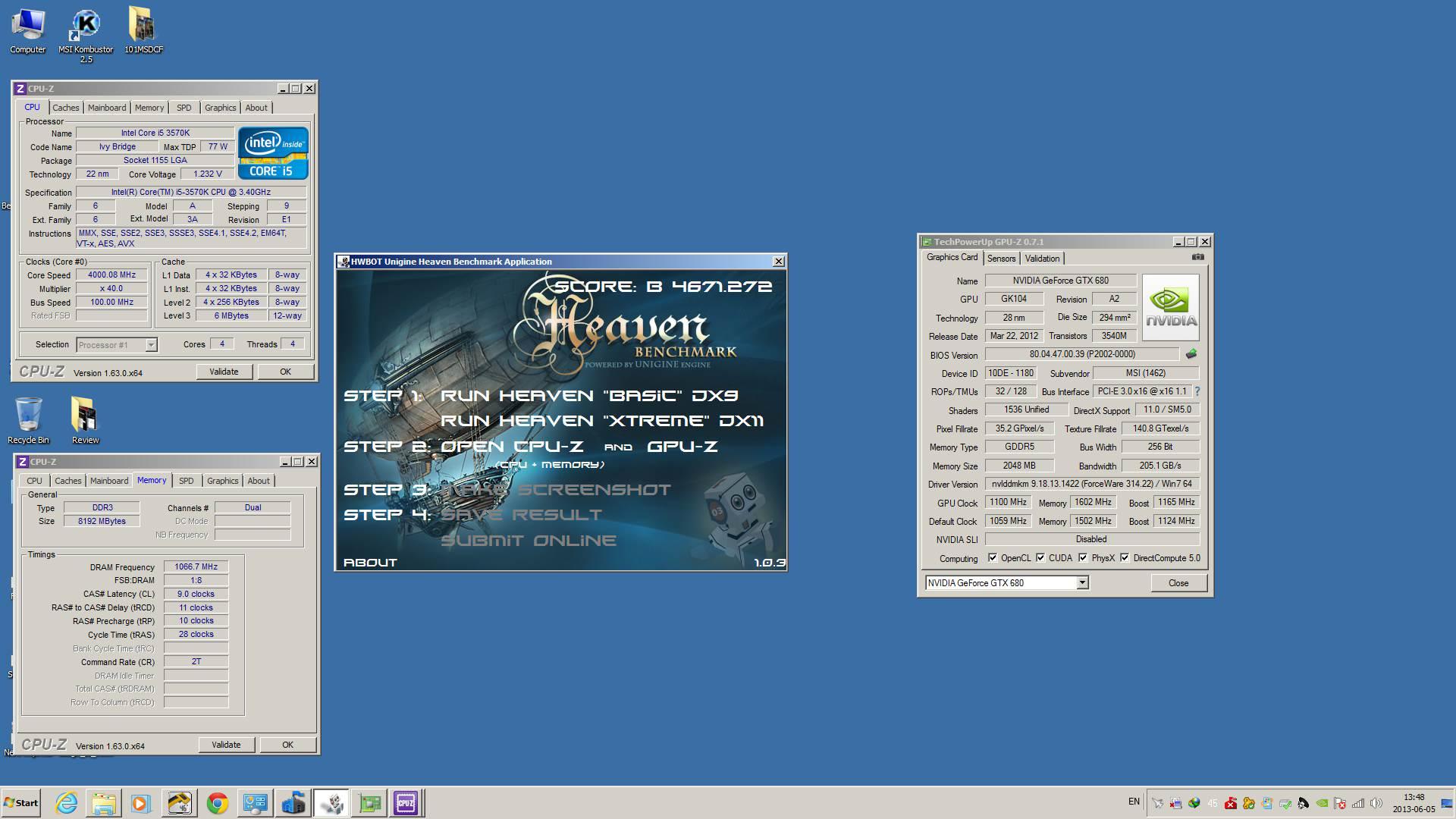Open the SPD tab in top CPU-Z window
This screenshot has width=1456, height=819.
pos(184,108)
